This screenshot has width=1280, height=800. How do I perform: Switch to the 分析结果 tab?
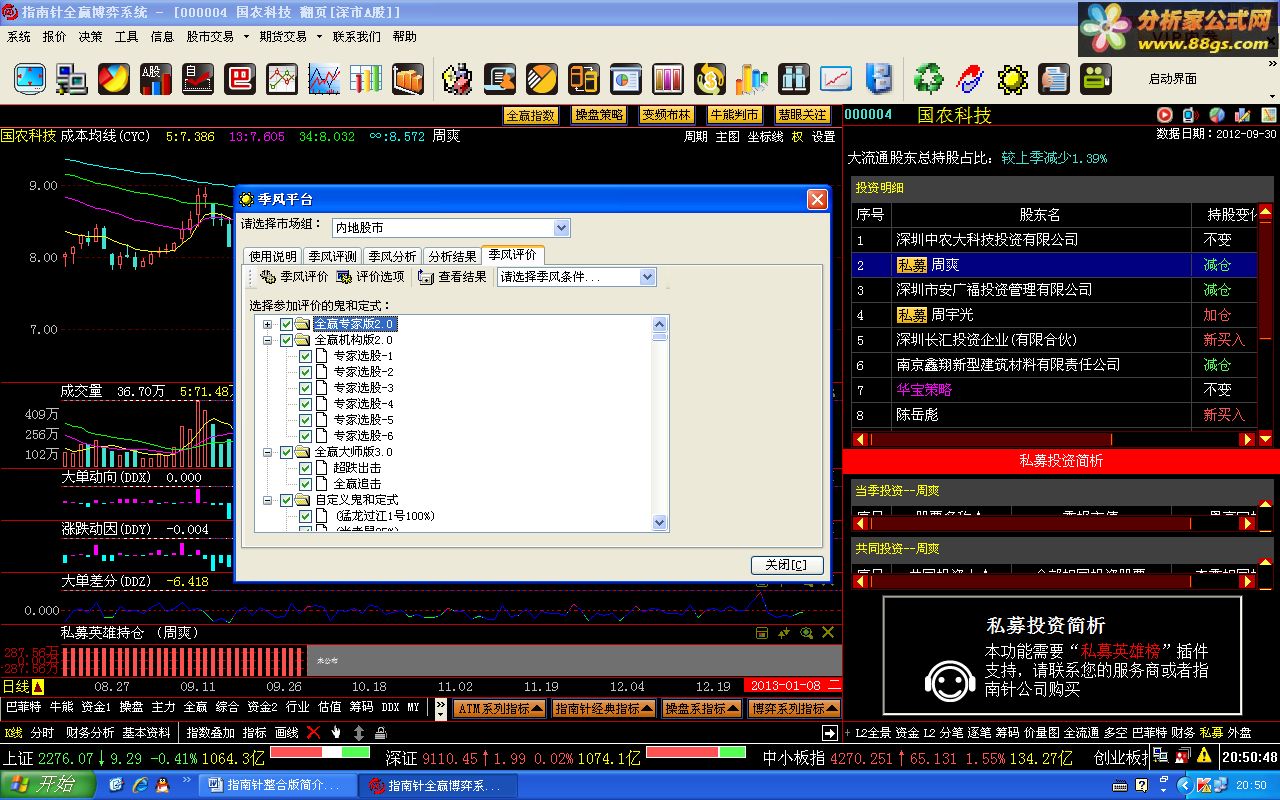(452, 256)
